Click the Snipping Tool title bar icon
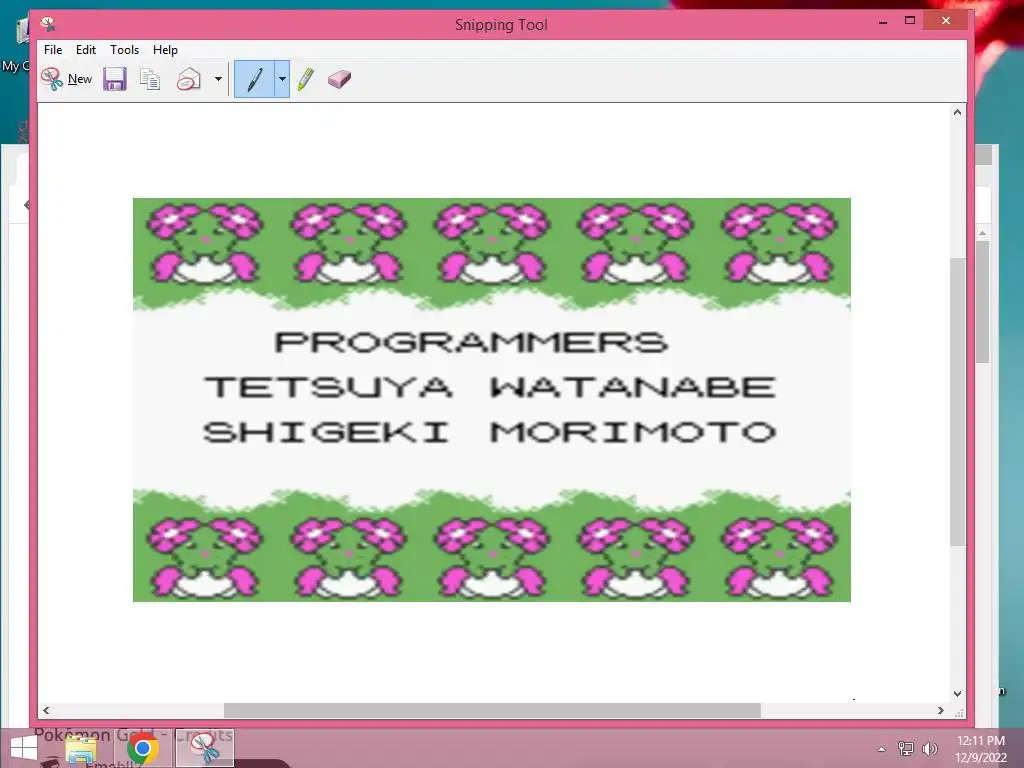1024x768 pixels. click(48, 24)
